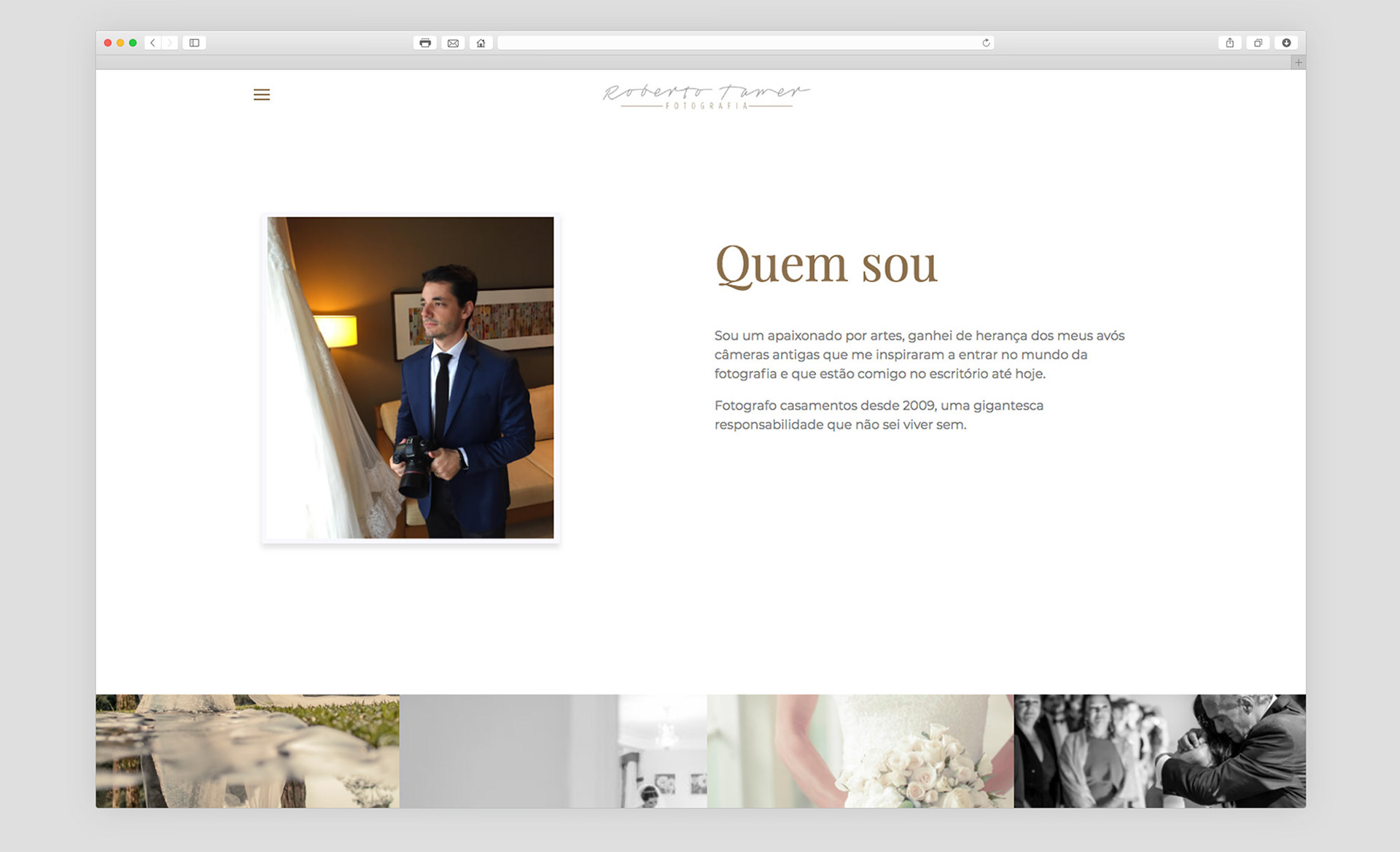Viewport: 1400px width, 852px height.
Task: Click the Quem sou heading
Action: pyautogui.click(x=825, y=265)
